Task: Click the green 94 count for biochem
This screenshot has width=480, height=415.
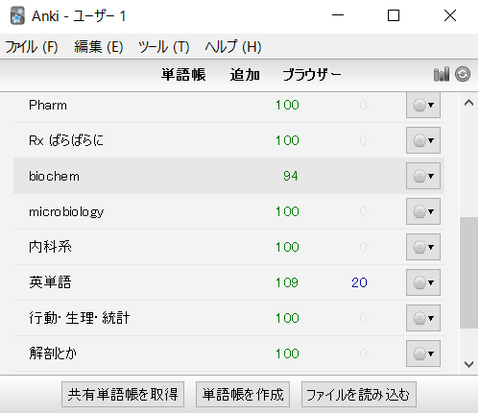Action: click(291, 176)
